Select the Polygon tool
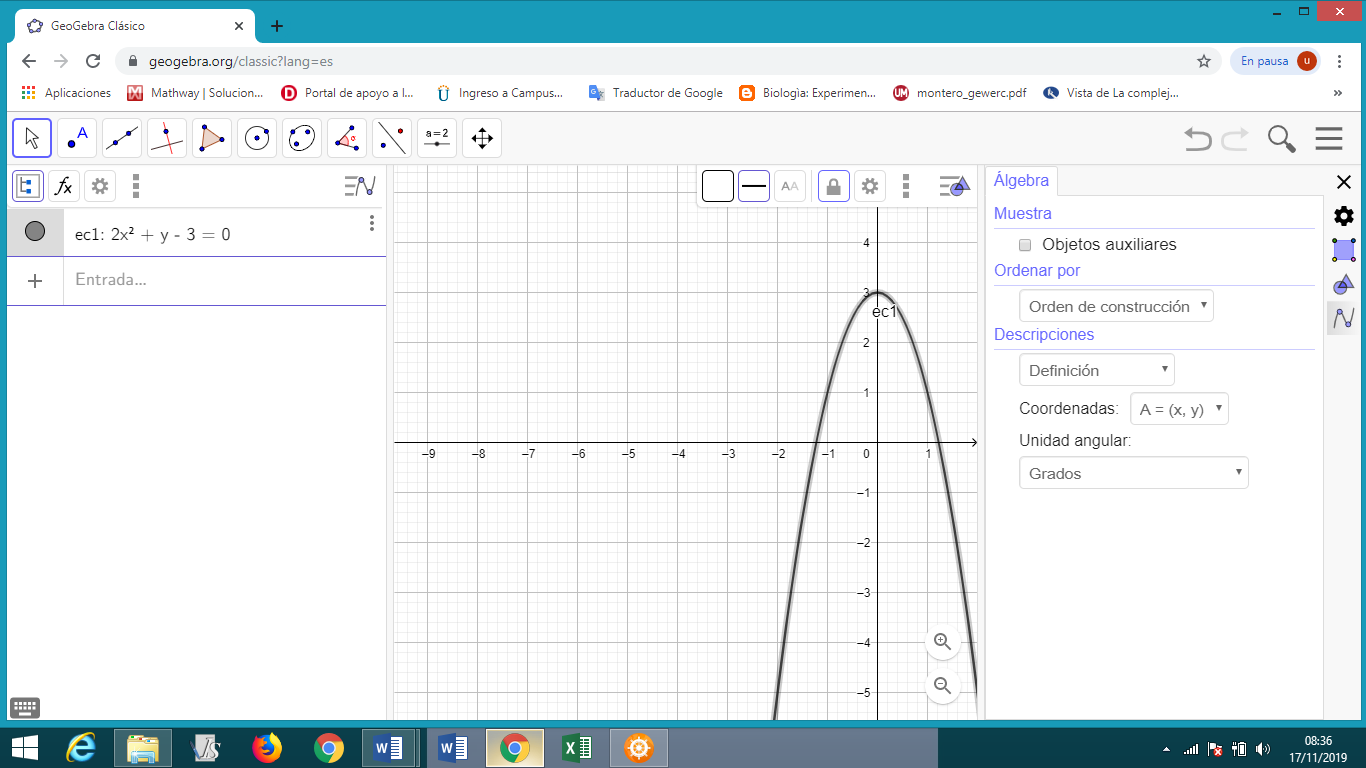 [211, 138]
